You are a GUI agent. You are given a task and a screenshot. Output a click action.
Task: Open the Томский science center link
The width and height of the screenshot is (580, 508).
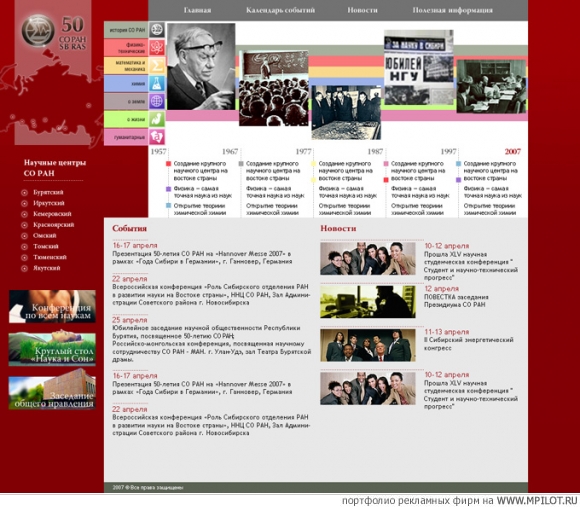46,246
